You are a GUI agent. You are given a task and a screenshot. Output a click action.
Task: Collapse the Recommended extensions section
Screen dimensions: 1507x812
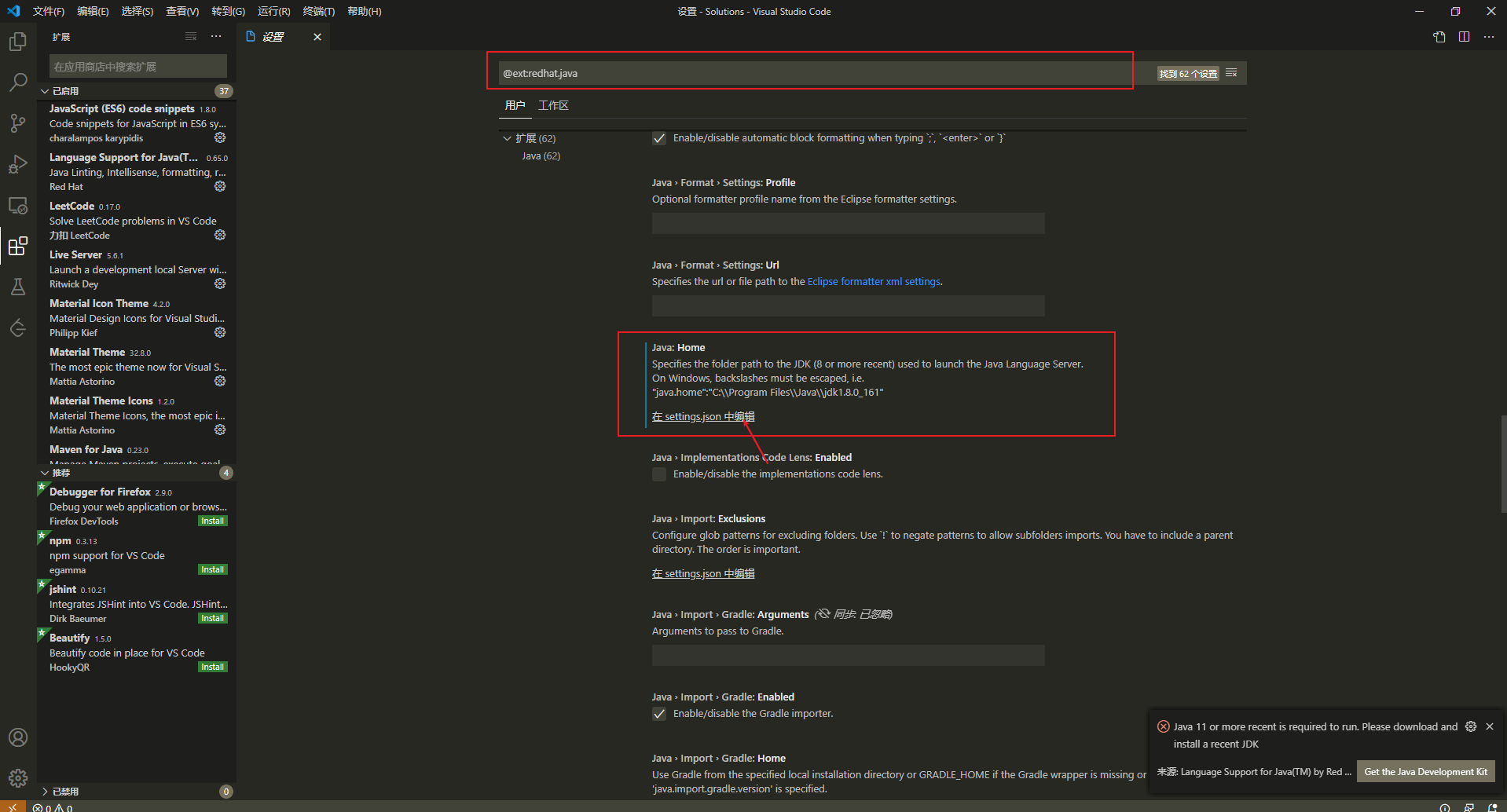coord(137,473)
